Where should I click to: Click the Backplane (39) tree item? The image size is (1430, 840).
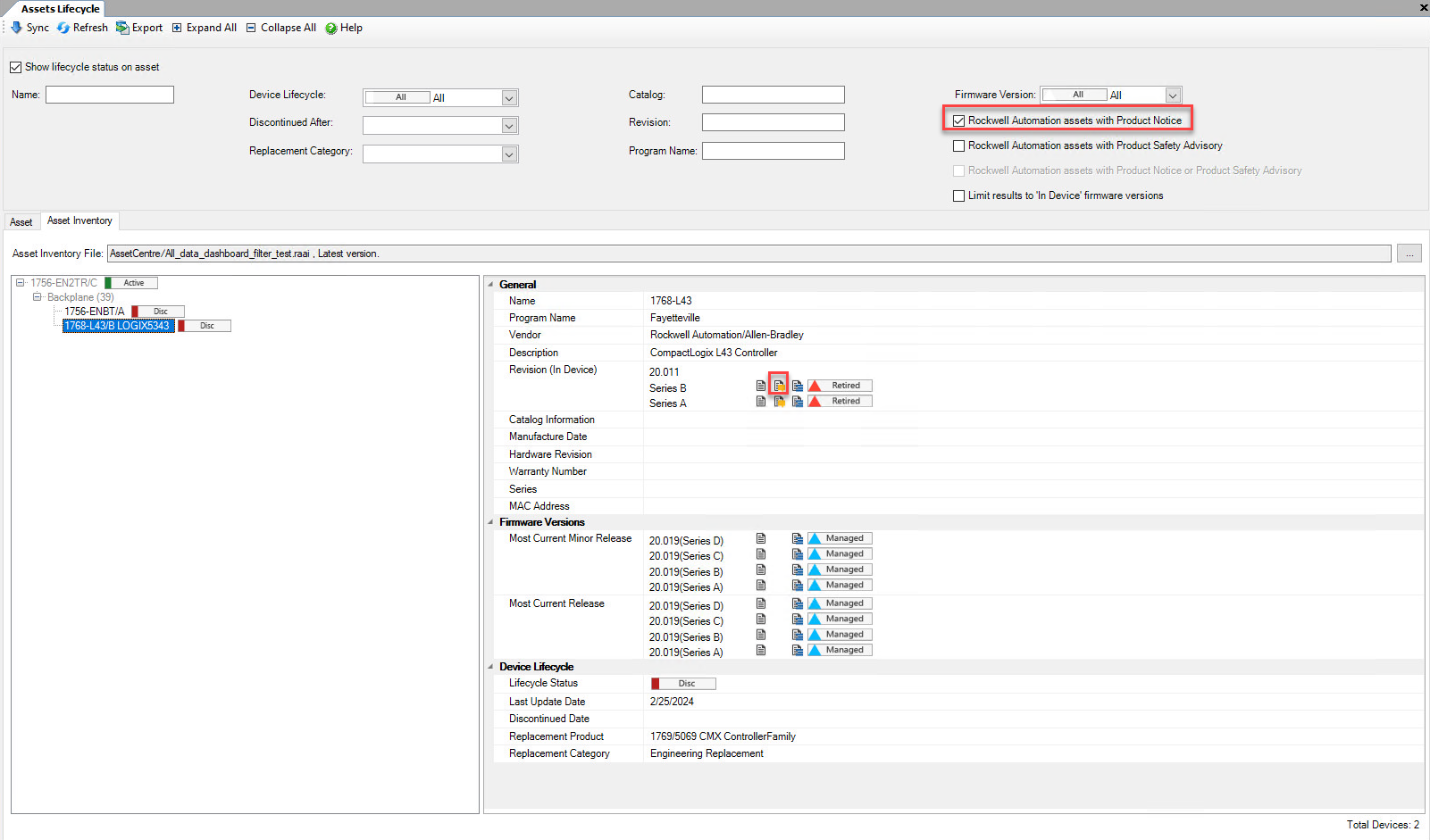80,297
